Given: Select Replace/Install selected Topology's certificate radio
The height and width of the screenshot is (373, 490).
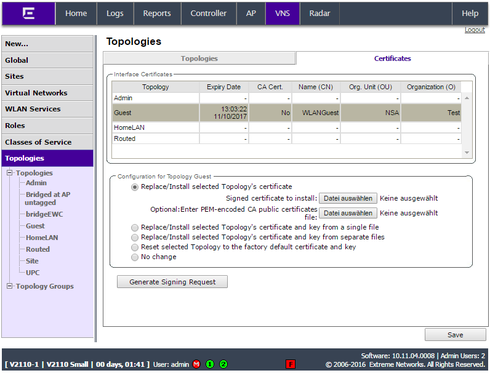Looking at the screenshot, I should (x=135, y=187).
